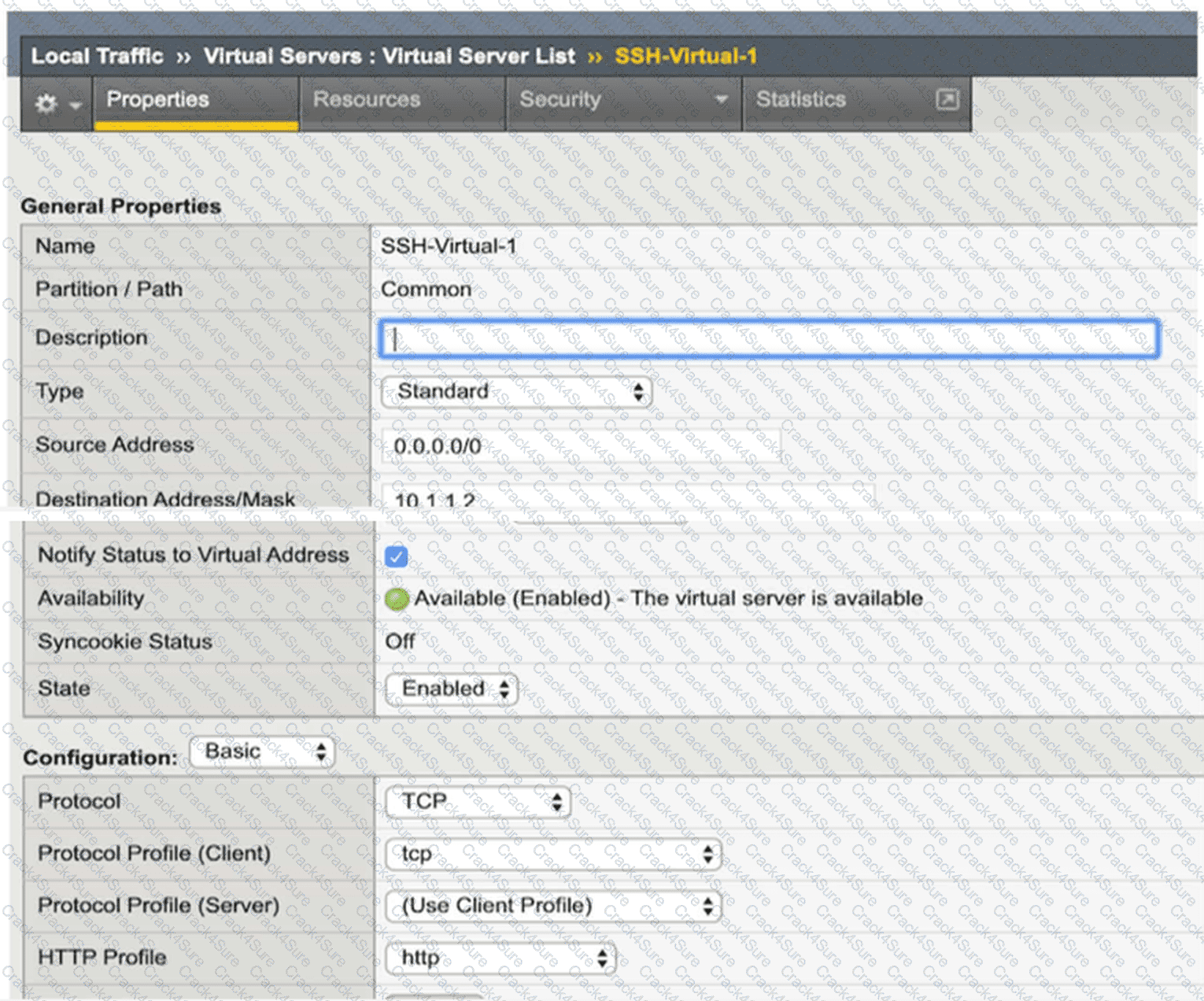
Task: Click the Name value SSH-Virtual-1
Action: point(449,246)
